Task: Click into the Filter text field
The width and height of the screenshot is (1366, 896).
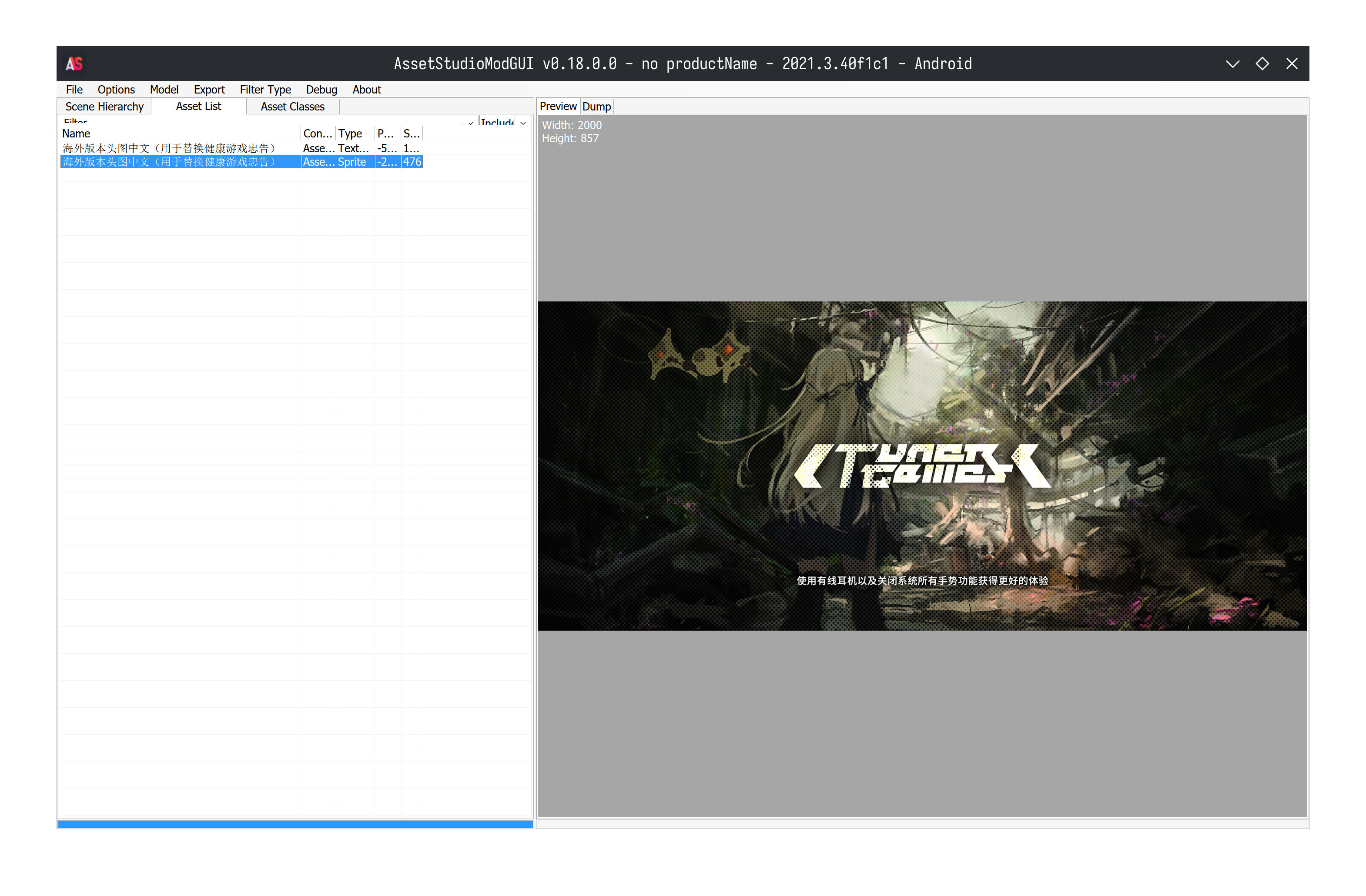Action: pyautogui.click(x=261, y=122)
